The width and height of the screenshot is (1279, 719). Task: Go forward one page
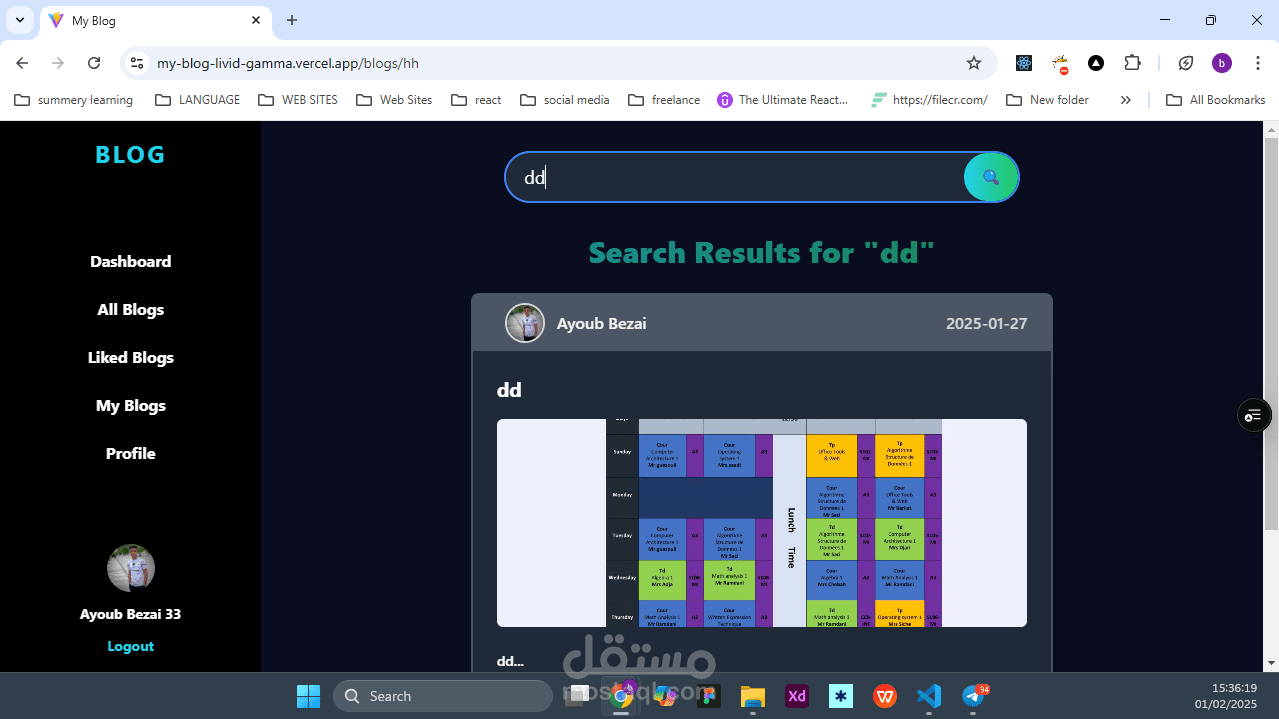point(58,63)
